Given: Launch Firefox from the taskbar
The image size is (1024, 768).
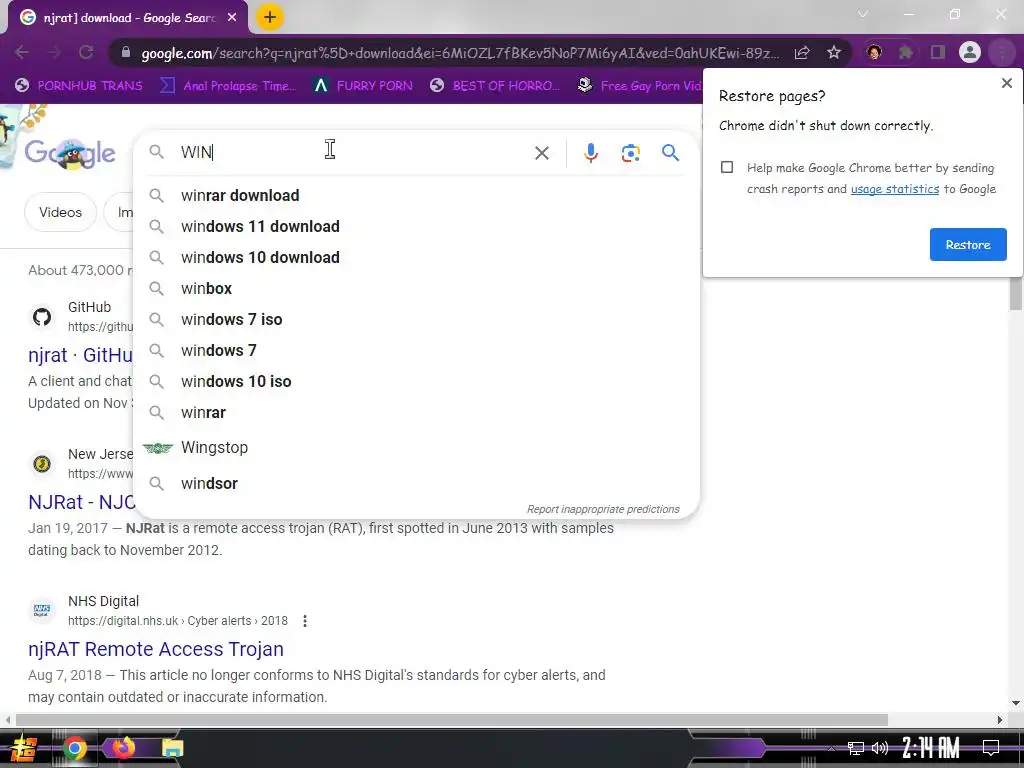Looking at the screenshot, I should coord(123,748).
